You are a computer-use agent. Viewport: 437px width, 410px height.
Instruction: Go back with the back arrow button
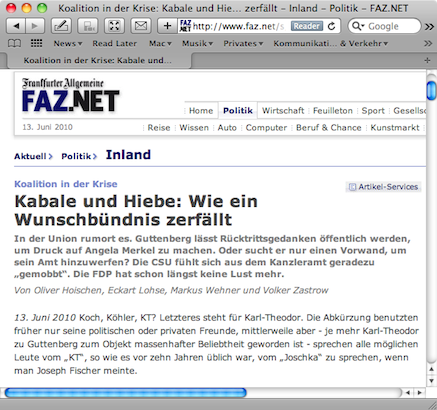[16, 26]
